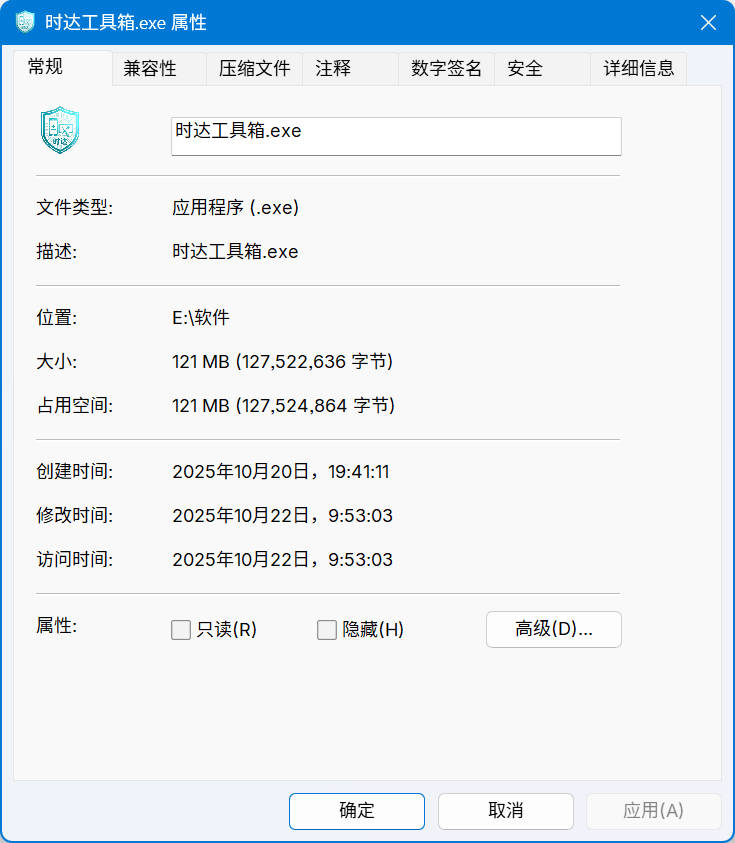Click the shield icon in the title bar
The width and height of the screenshot is (735, 843).
25,22
